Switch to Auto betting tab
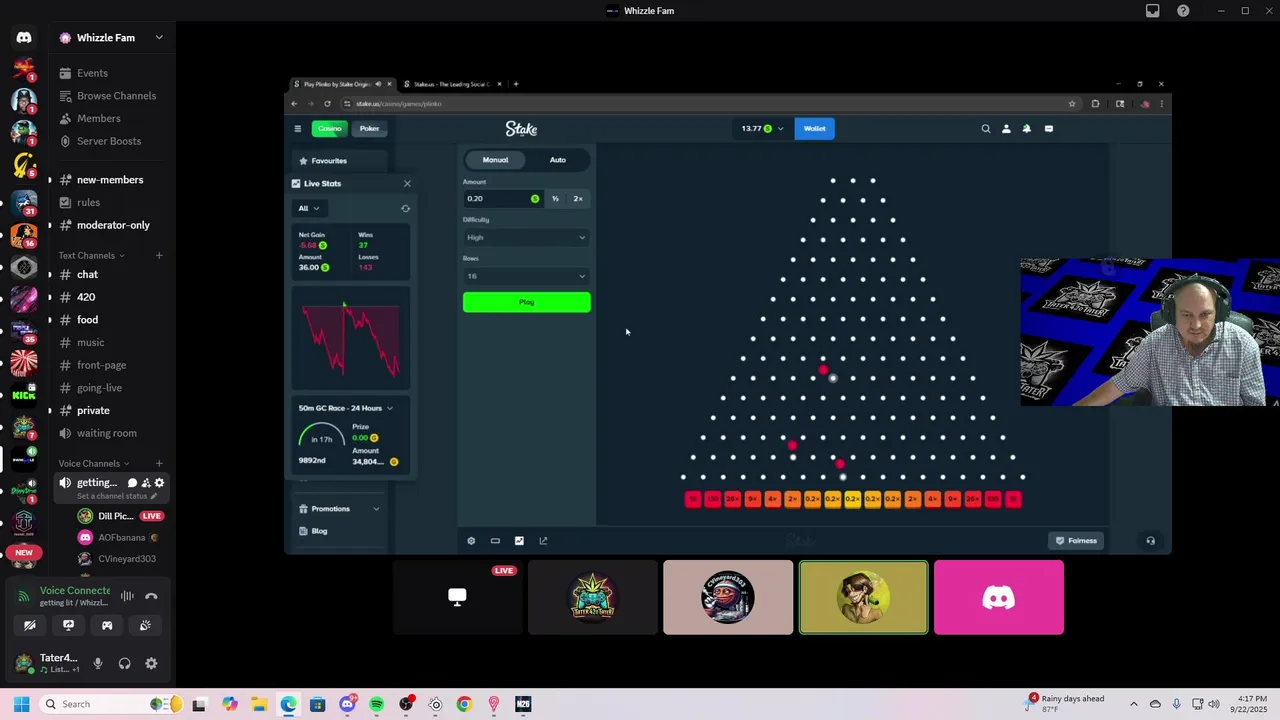 point(558,160)
